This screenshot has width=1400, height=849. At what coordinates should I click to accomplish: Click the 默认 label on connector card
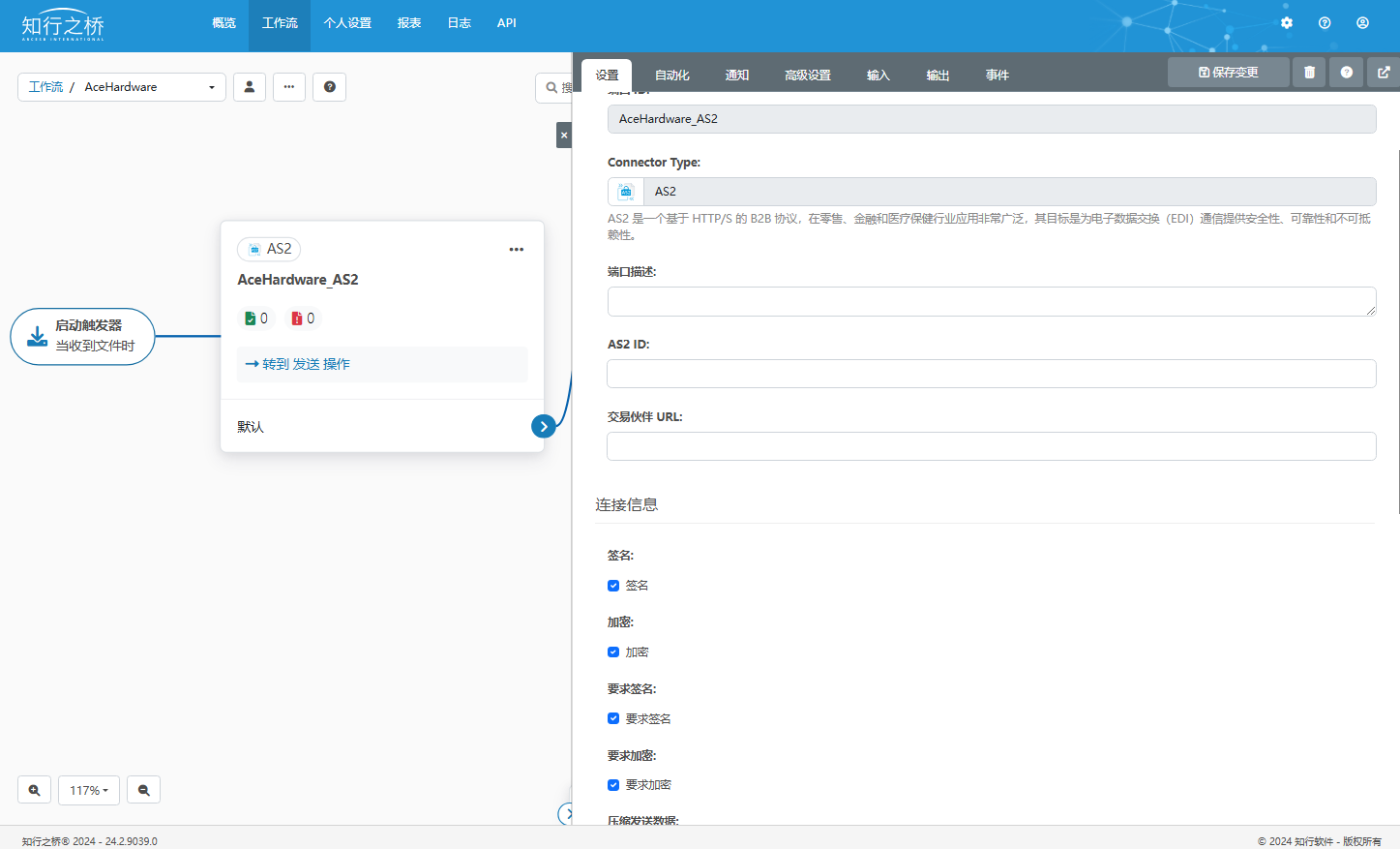[x=251, y=427]
